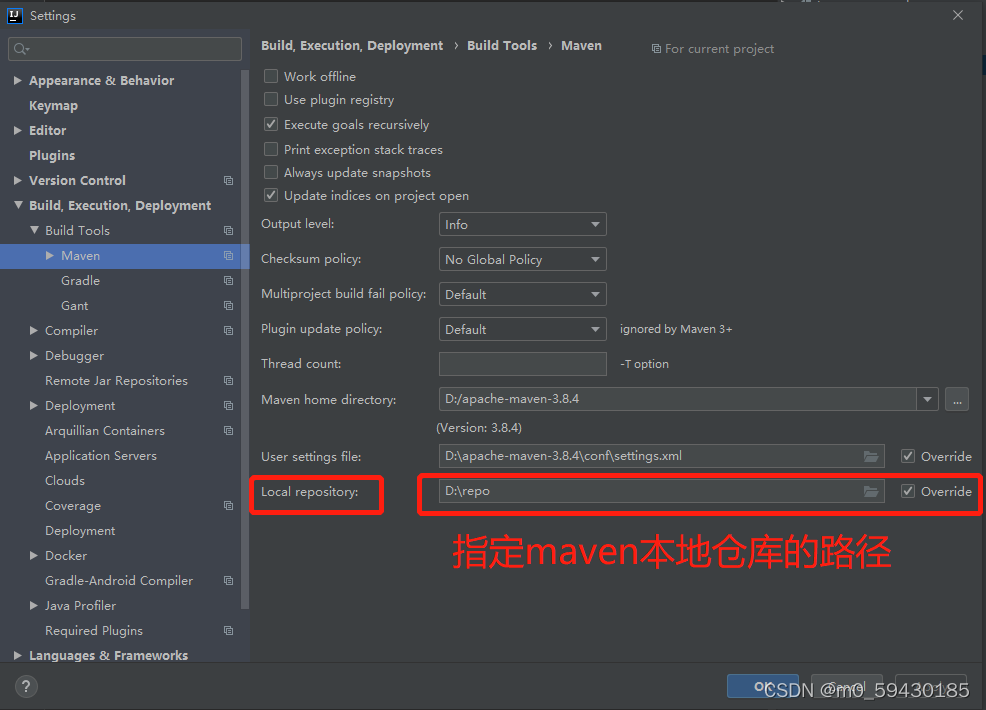The image size is (986, 710).
Task: Click the project-level icon beside Required Plugins
Action: tap(228, 631)
